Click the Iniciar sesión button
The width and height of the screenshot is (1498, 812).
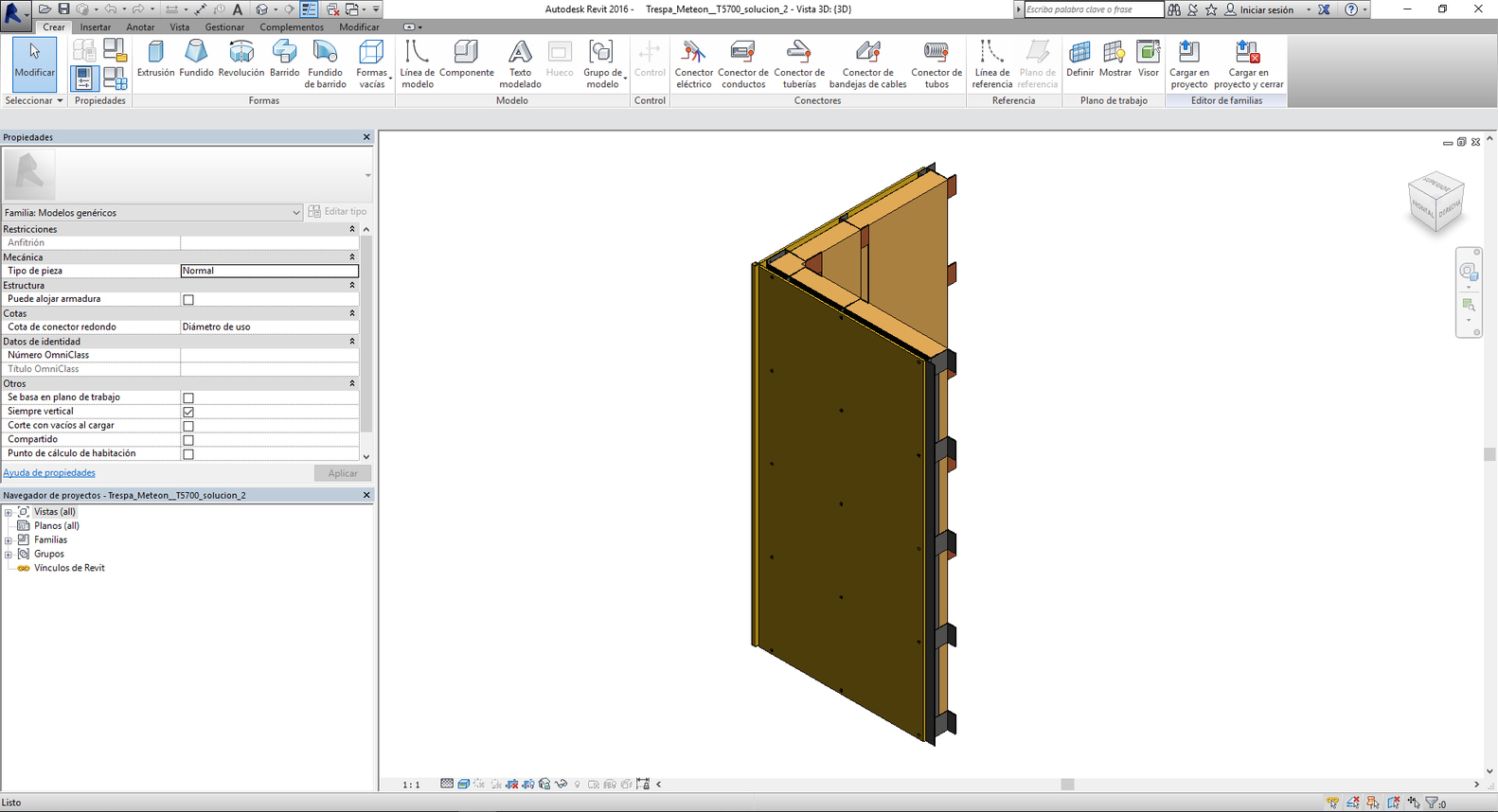[x=1266, y=9]
